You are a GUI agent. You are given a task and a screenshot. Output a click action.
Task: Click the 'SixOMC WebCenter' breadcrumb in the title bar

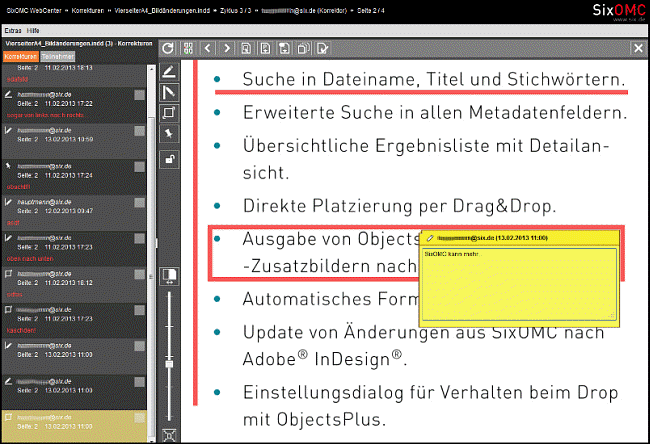point(34,11)
